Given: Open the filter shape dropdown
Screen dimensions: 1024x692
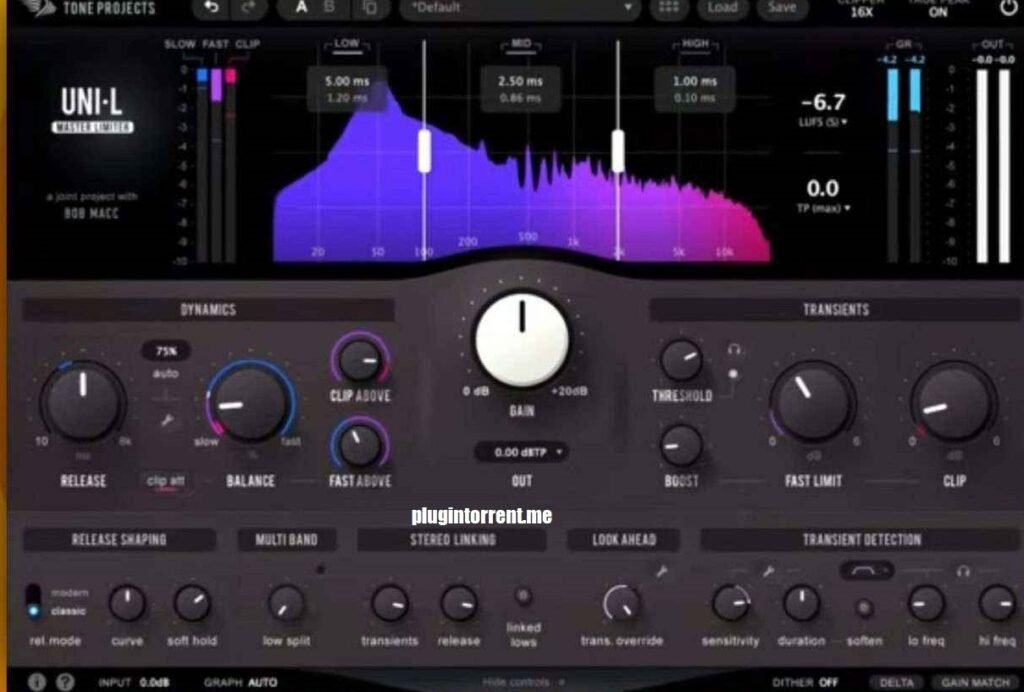Looking at the screenshot, I should (867, 571).
